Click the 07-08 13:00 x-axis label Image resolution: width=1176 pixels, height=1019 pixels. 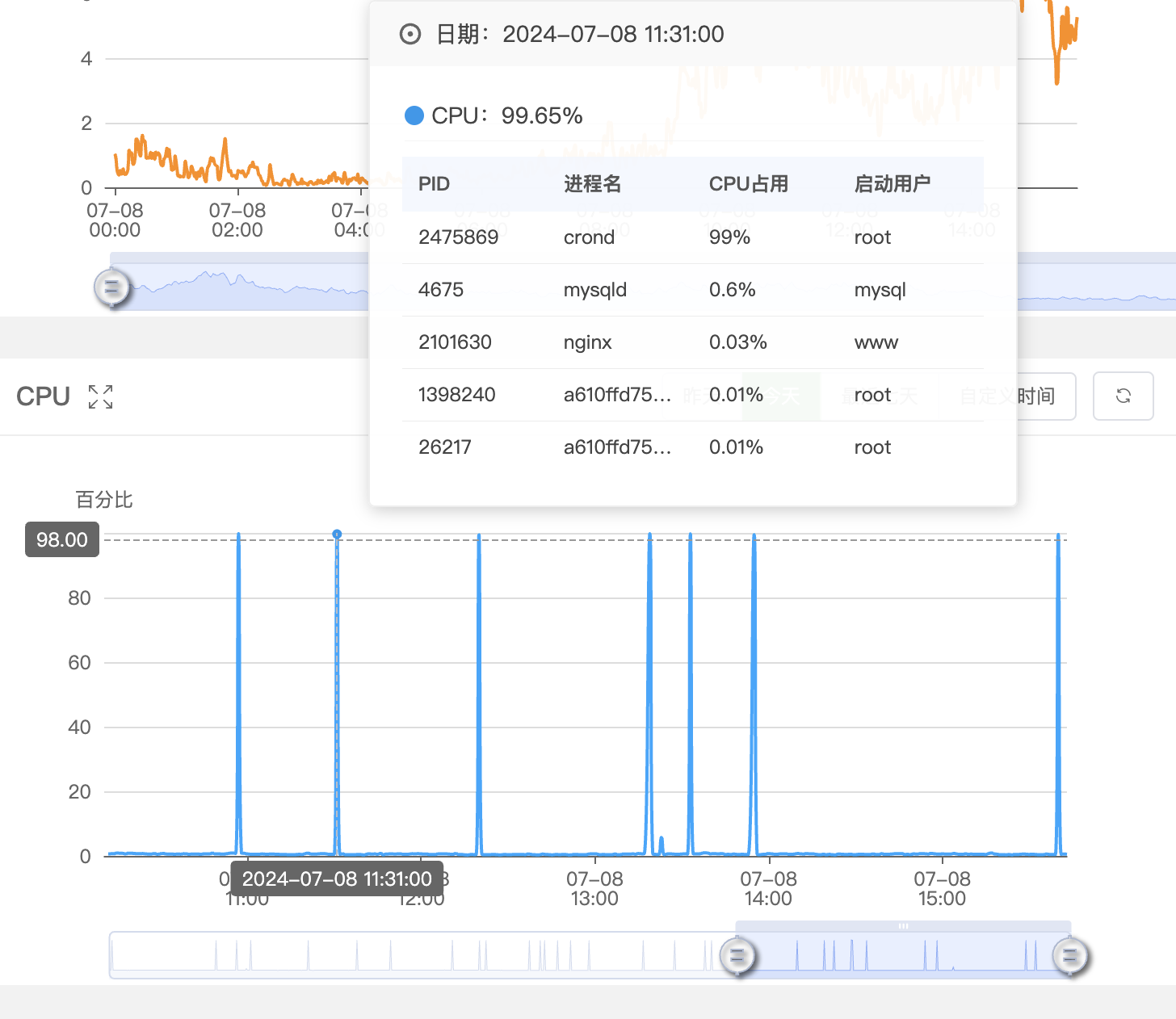(x=594, y=888)
